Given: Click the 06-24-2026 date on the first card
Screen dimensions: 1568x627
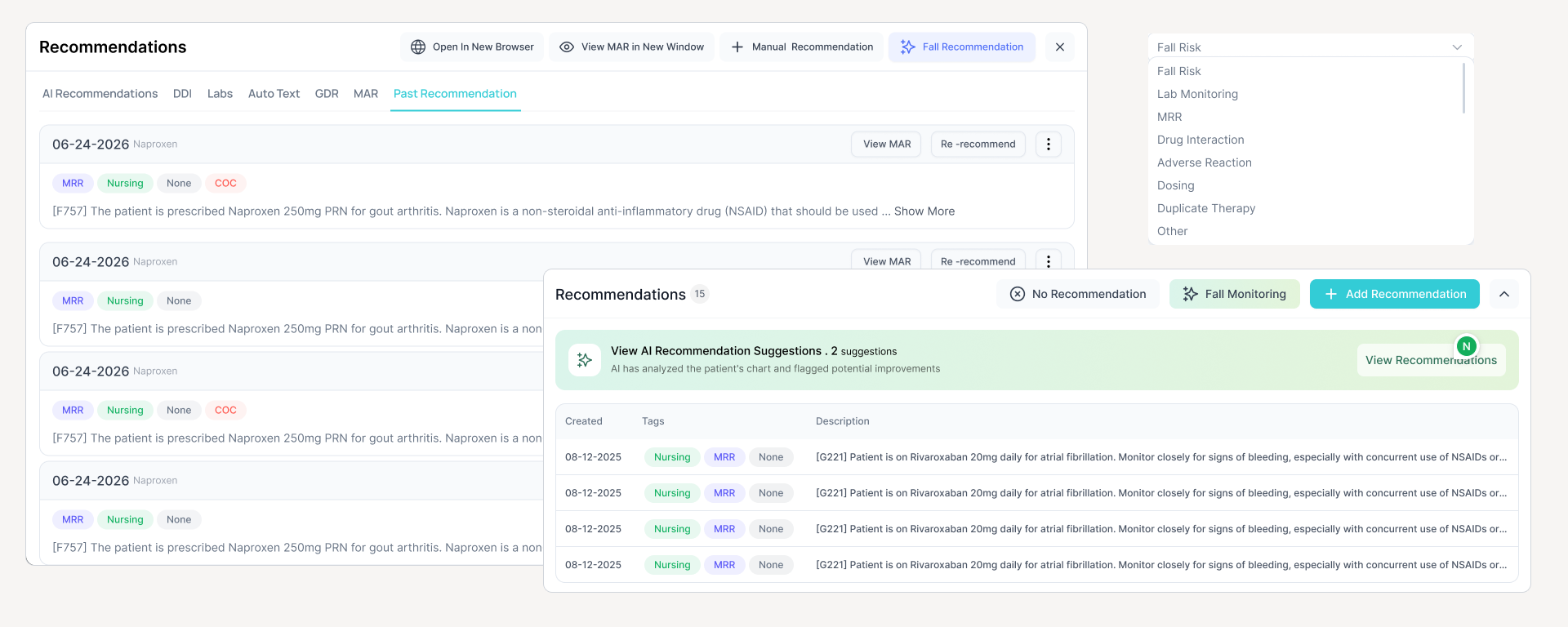Looking at the screenshot, I should [x=91, y=145].
